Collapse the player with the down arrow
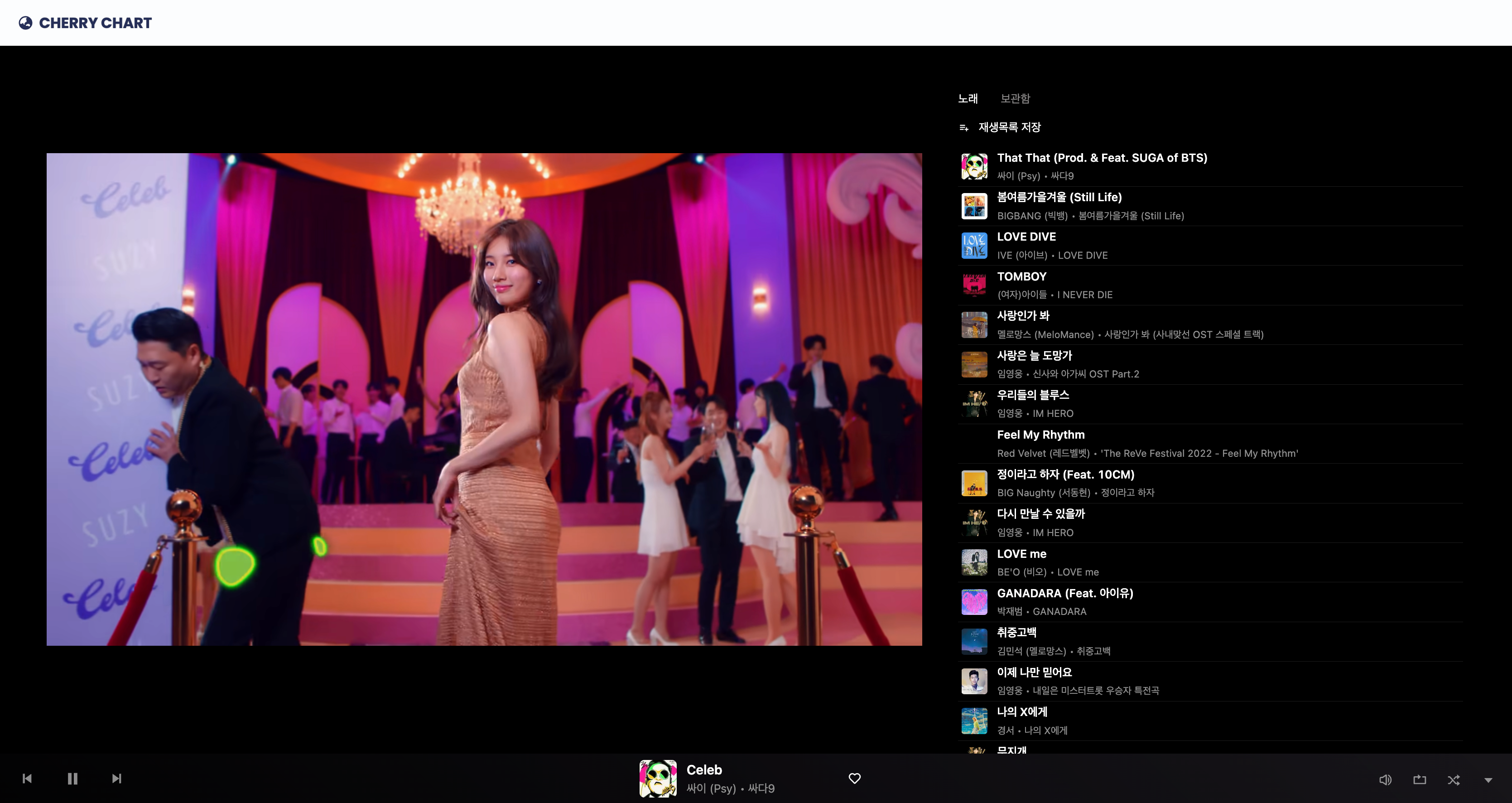The width and height of the screenshot is (1512, 803). pos(1488,780)
